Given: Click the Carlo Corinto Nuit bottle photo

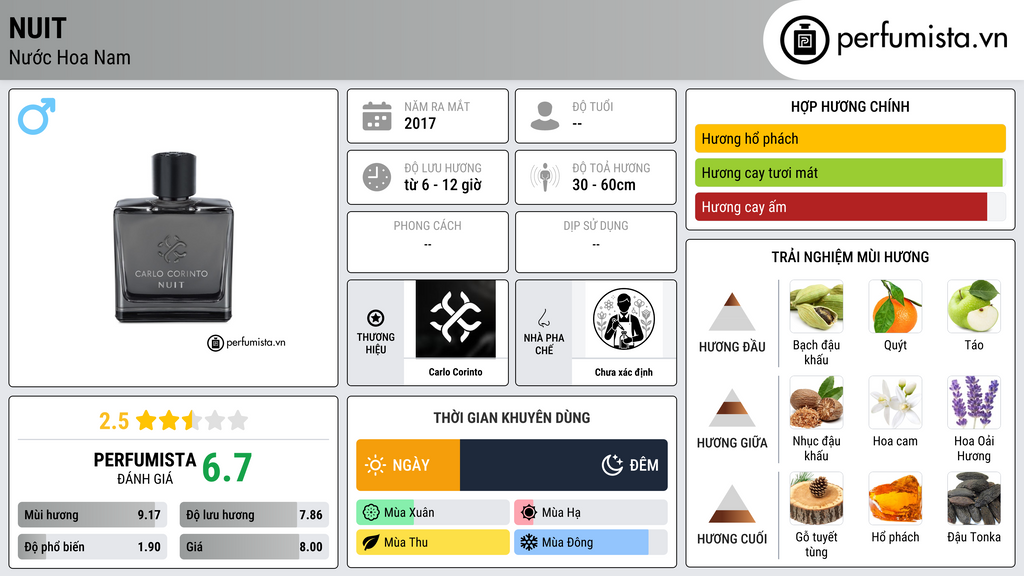Looking at the screenshot, I should (172, 238).
